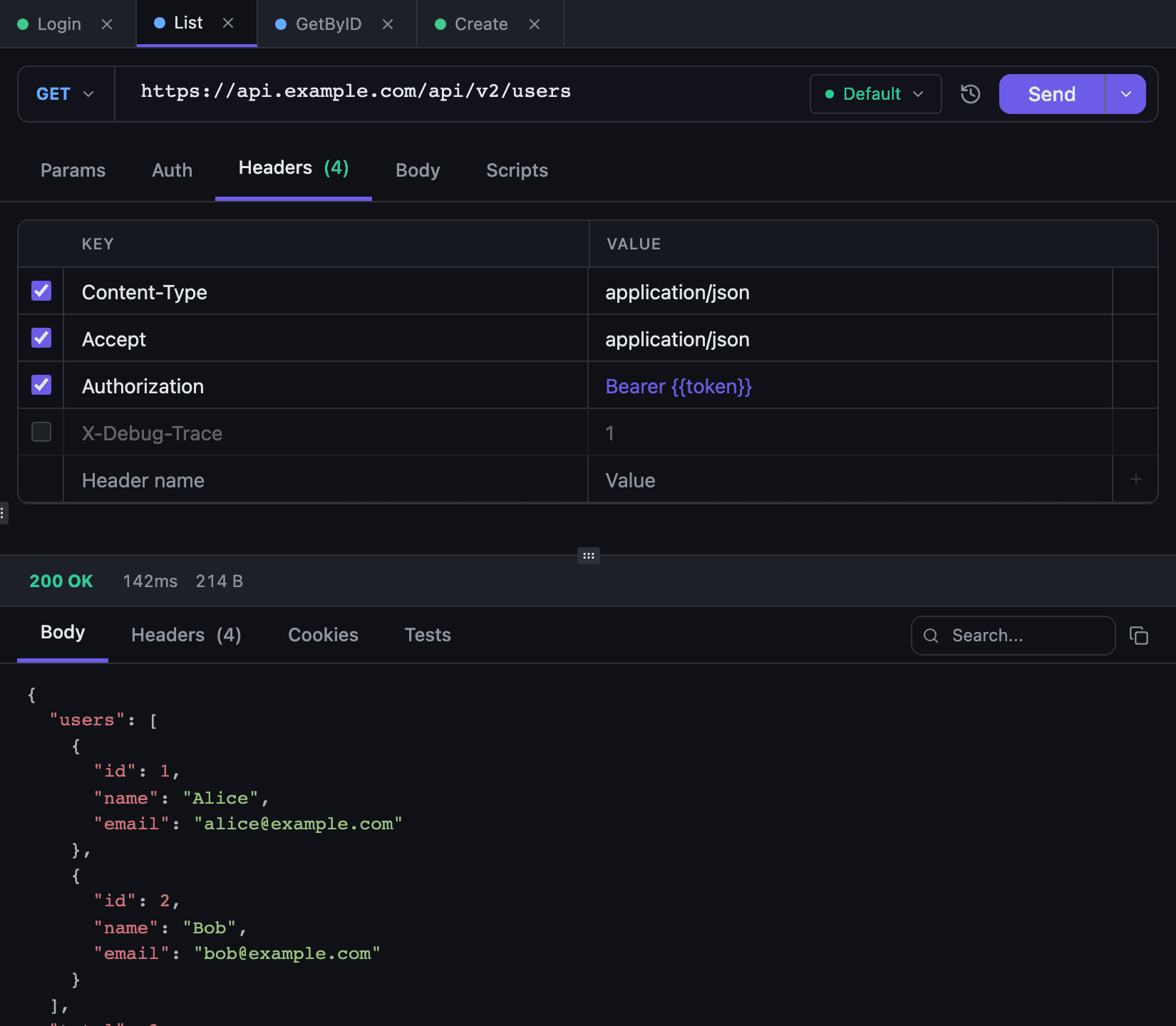
Task: Close the GetByID tab
Action: tap(388, 24)
